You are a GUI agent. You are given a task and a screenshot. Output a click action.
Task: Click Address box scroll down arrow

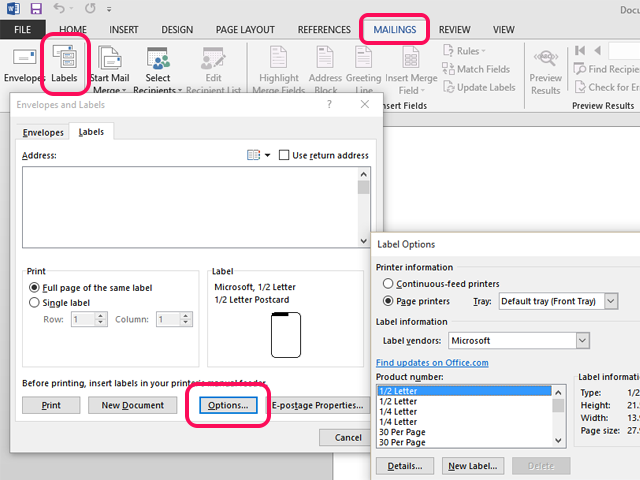point(363,241)
